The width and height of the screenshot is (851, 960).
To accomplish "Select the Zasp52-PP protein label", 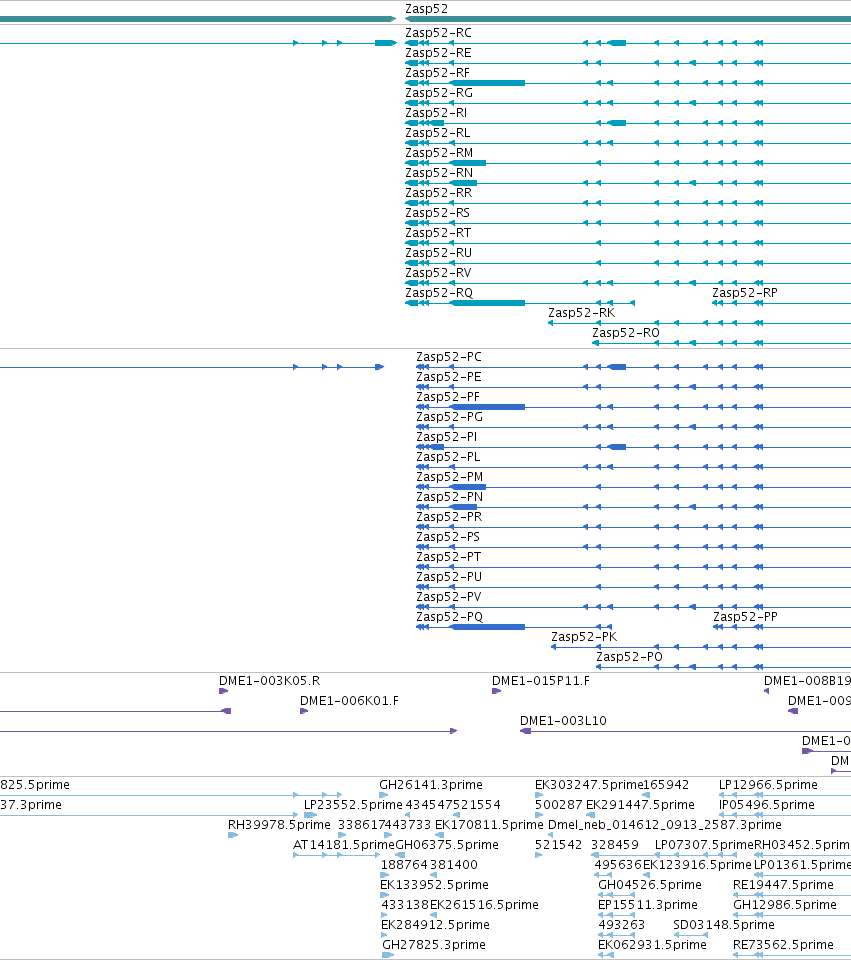I will [x=745, y=617].
